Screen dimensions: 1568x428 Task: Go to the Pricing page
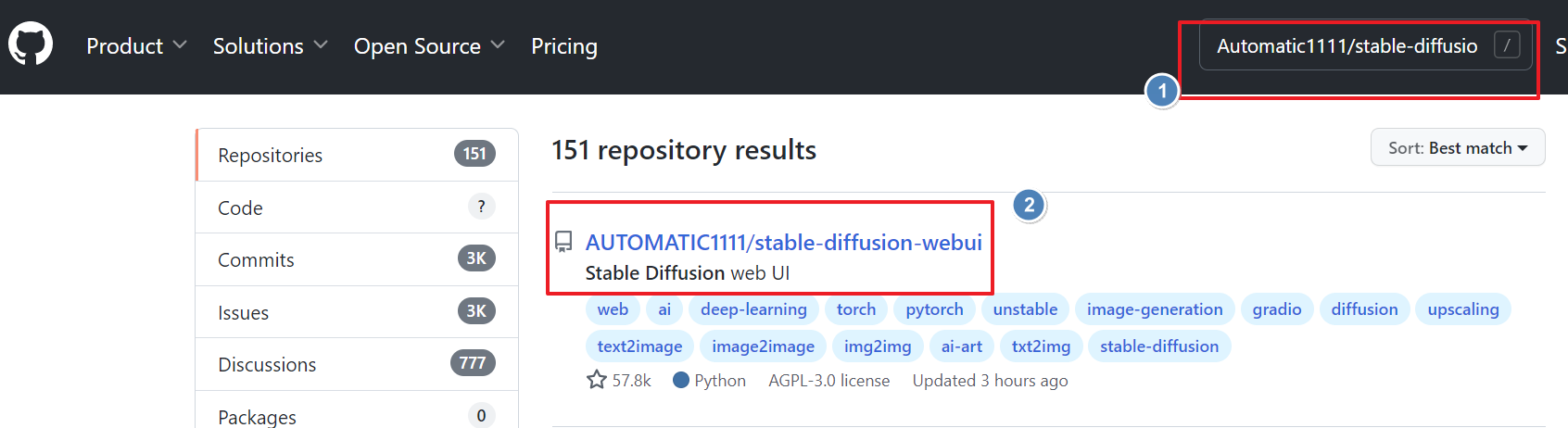point(564,45)
